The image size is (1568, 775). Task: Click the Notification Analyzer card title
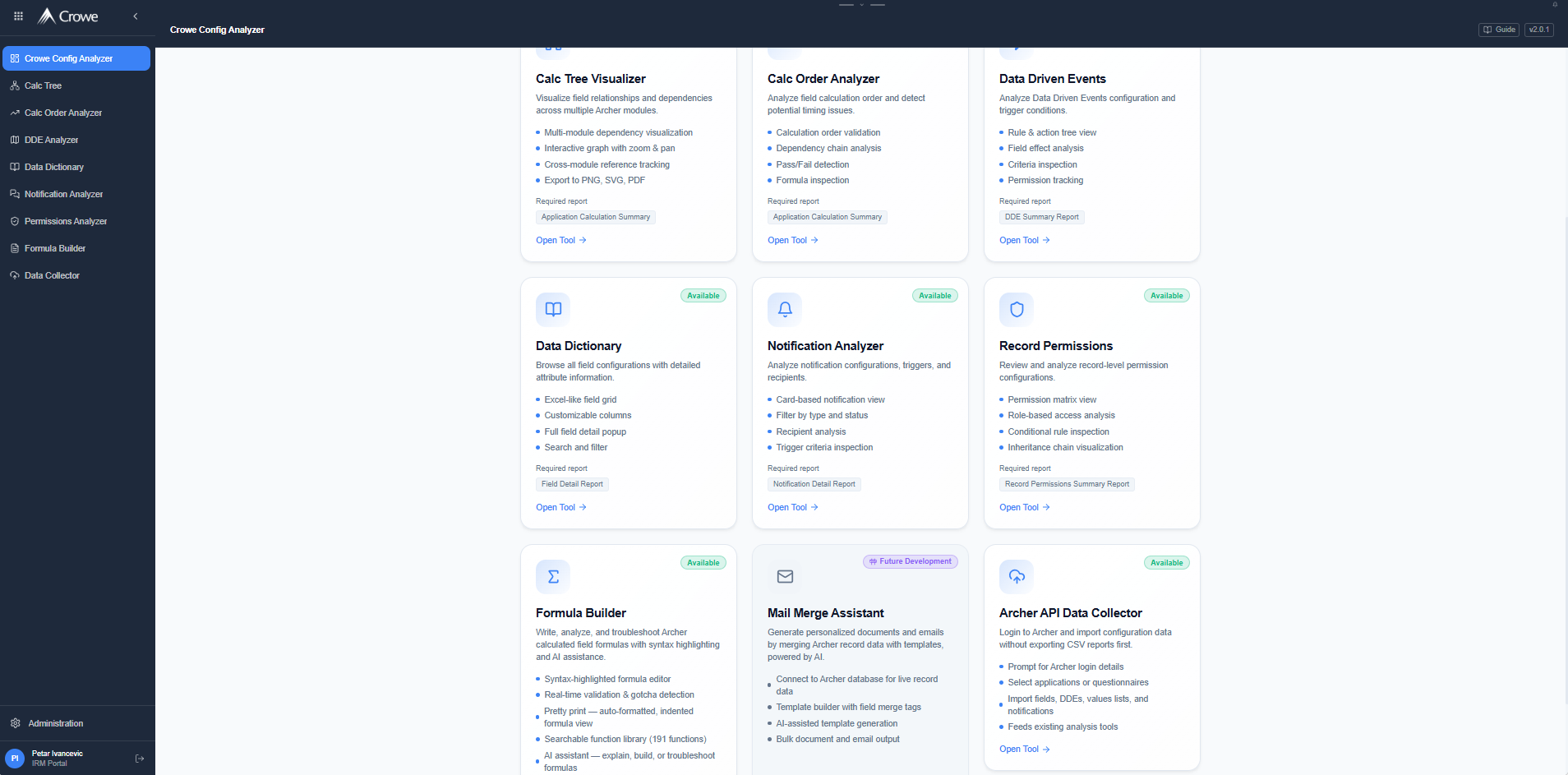826,346
